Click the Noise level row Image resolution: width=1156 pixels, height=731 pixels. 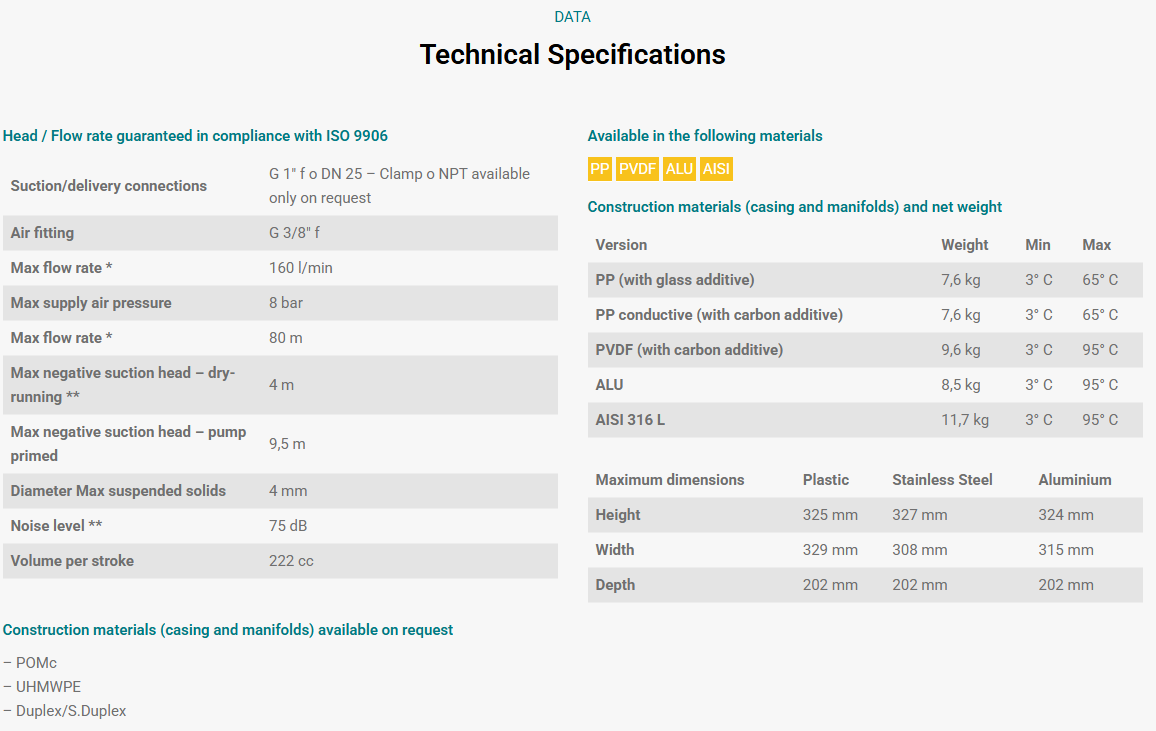pos(280,526)
